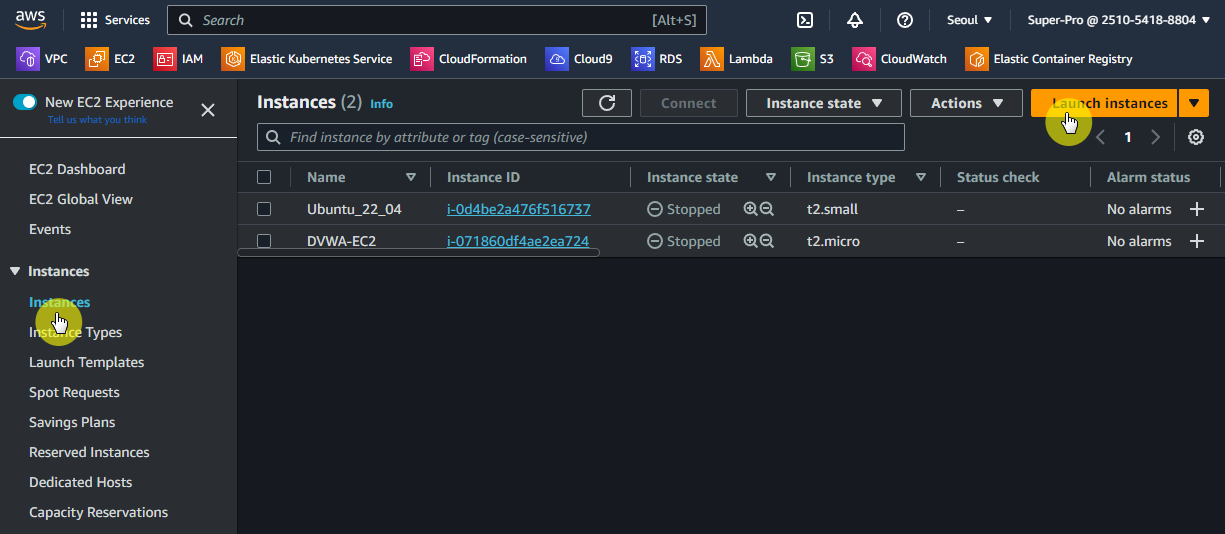Image resolution: width=1225 pixels, height=534 pixels.
Task: Go to previous page arrow
Action: tap(1101, 138)
